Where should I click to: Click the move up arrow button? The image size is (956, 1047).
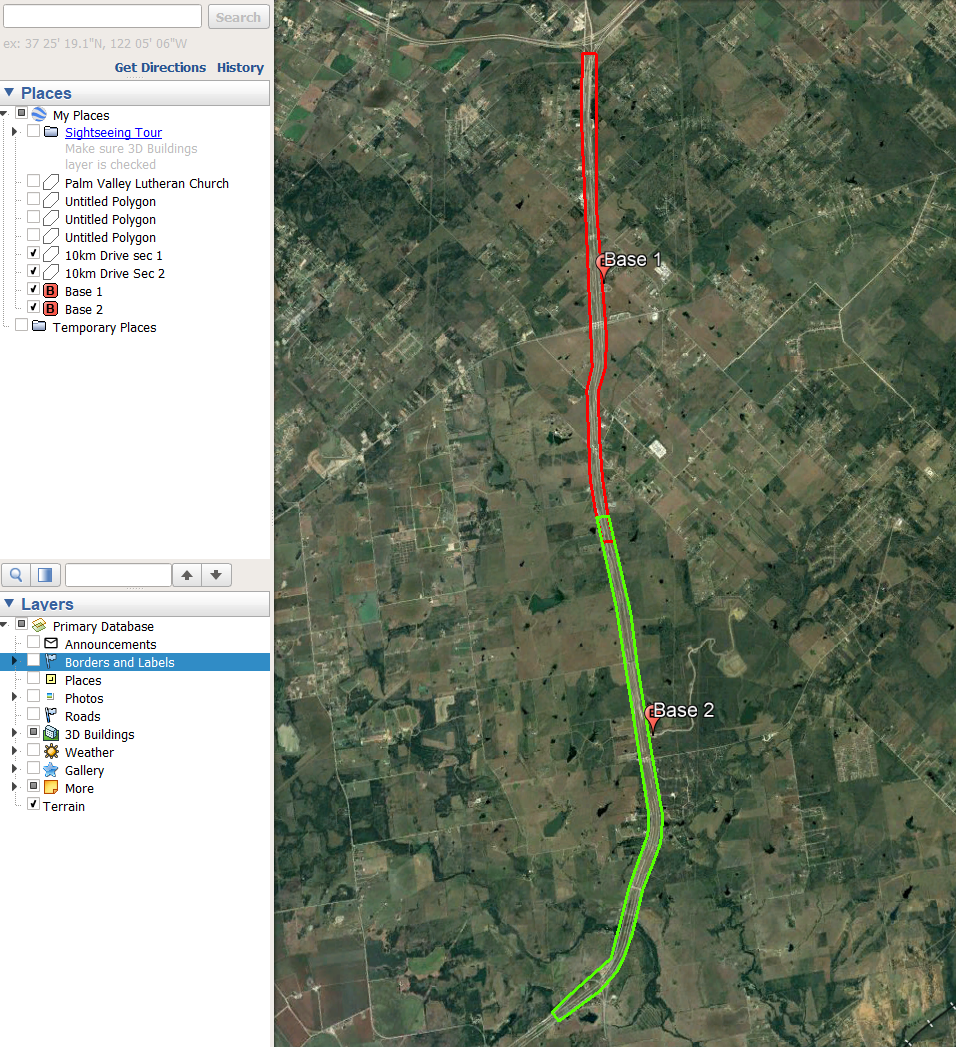[x=187, y=575]
